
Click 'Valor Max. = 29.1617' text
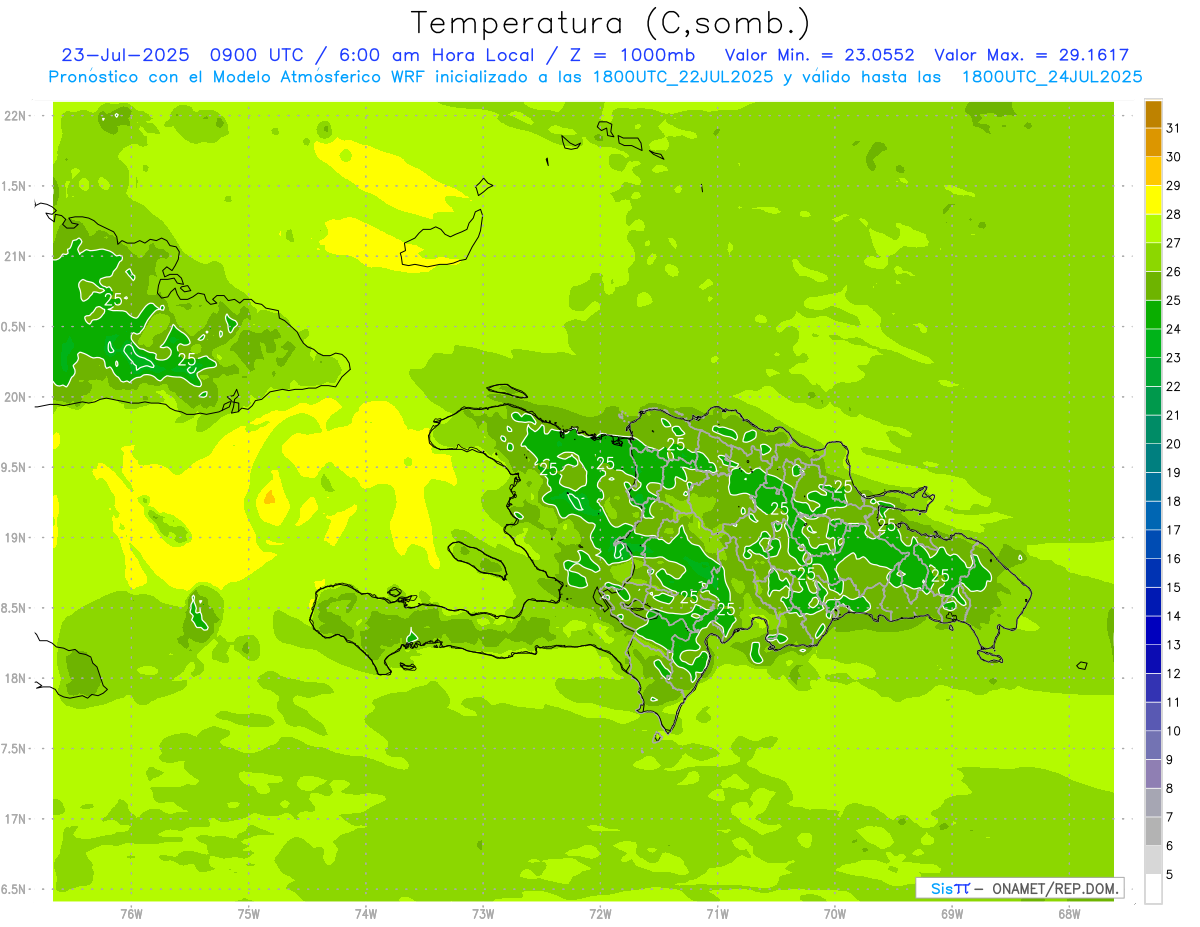[x=1032, y=56]
